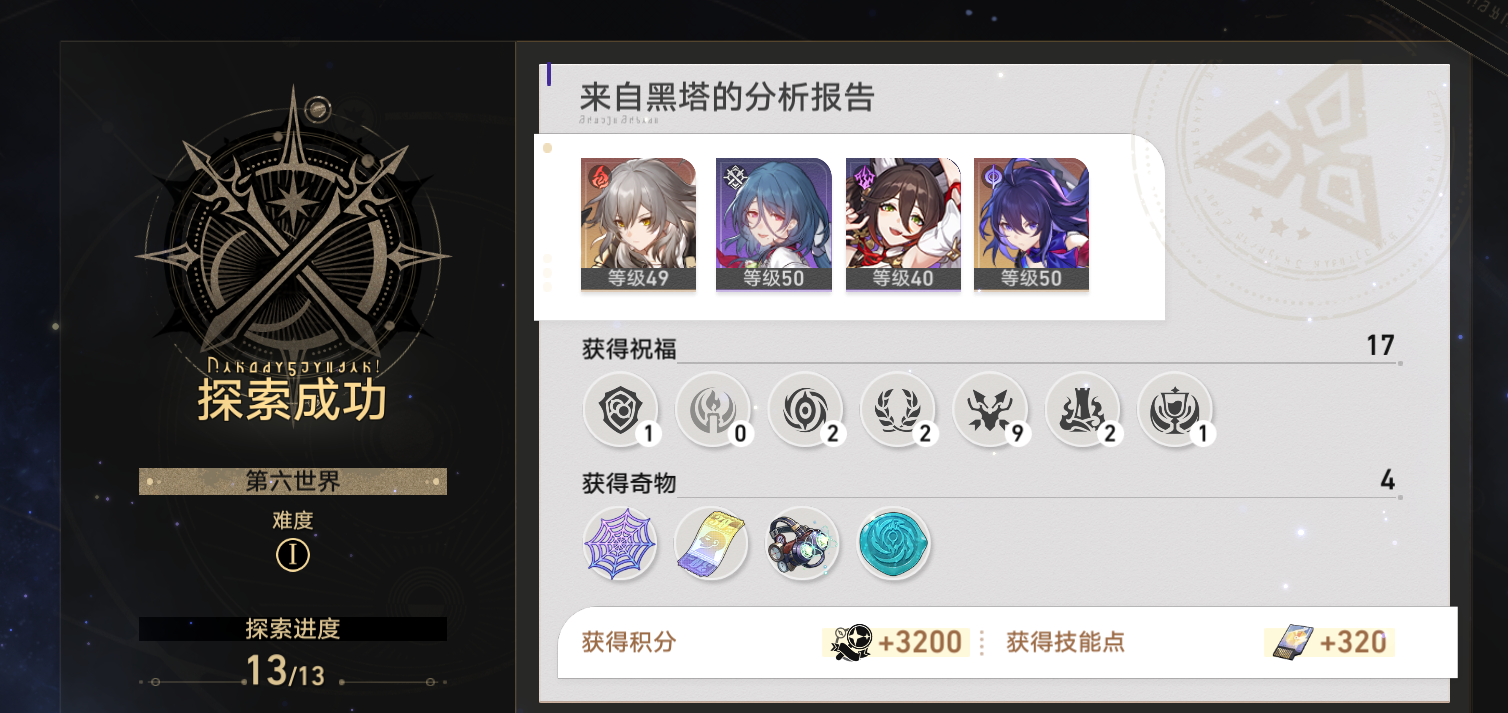Click the Destruction blessing icon showing 2
Image resolution: width=1508 pixels, height=713 pixels.
pos(1082,409)
